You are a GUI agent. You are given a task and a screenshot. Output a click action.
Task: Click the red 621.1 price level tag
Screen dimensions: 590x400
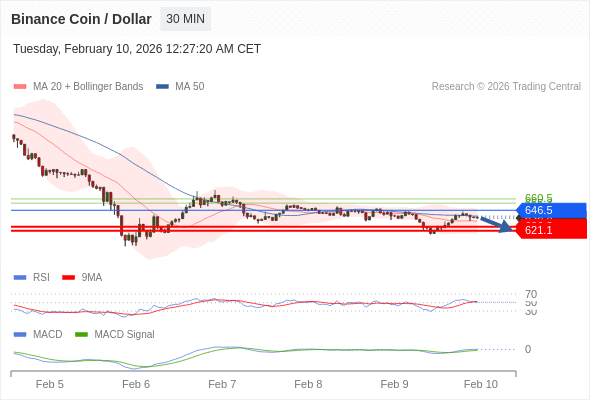(551, 230)
